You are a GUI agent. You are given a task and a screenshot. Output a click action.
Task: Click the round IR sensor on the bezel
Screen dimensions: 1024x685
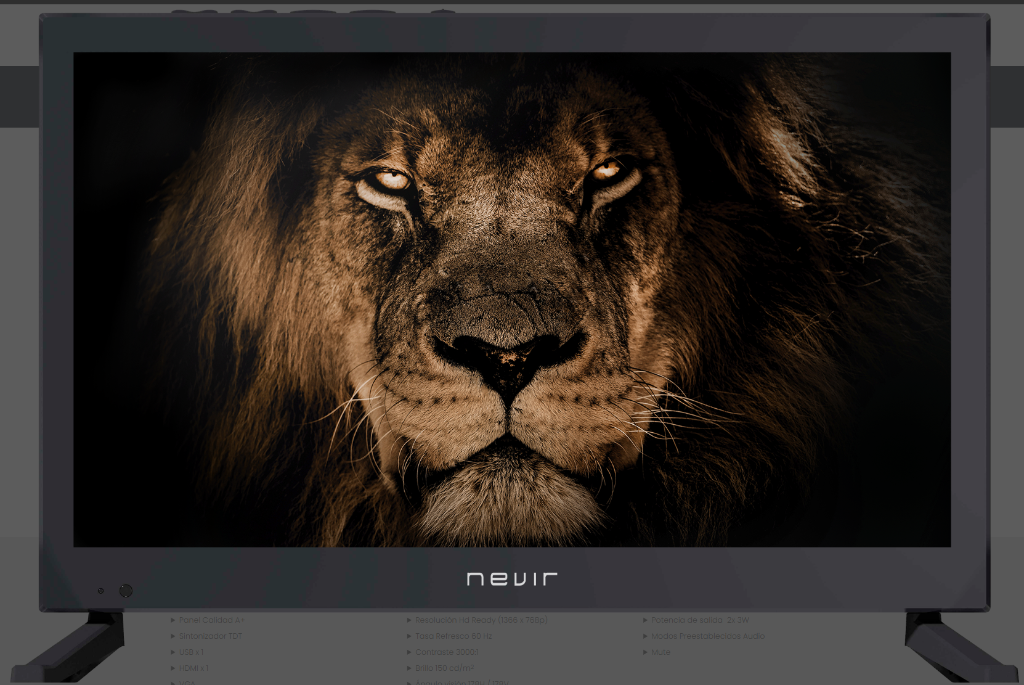click(x=126, y=590)
